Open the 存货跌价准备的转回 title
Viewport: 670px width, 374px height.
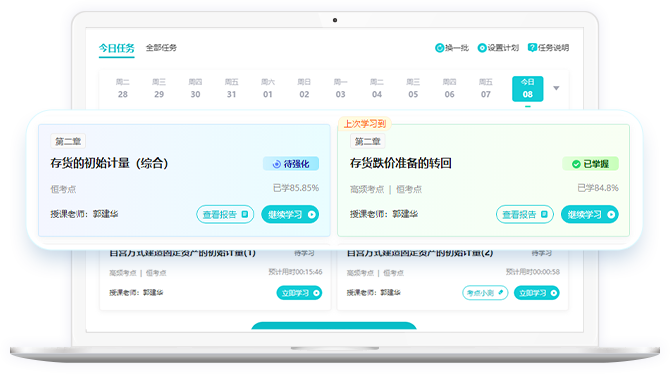tap(401, 163)
